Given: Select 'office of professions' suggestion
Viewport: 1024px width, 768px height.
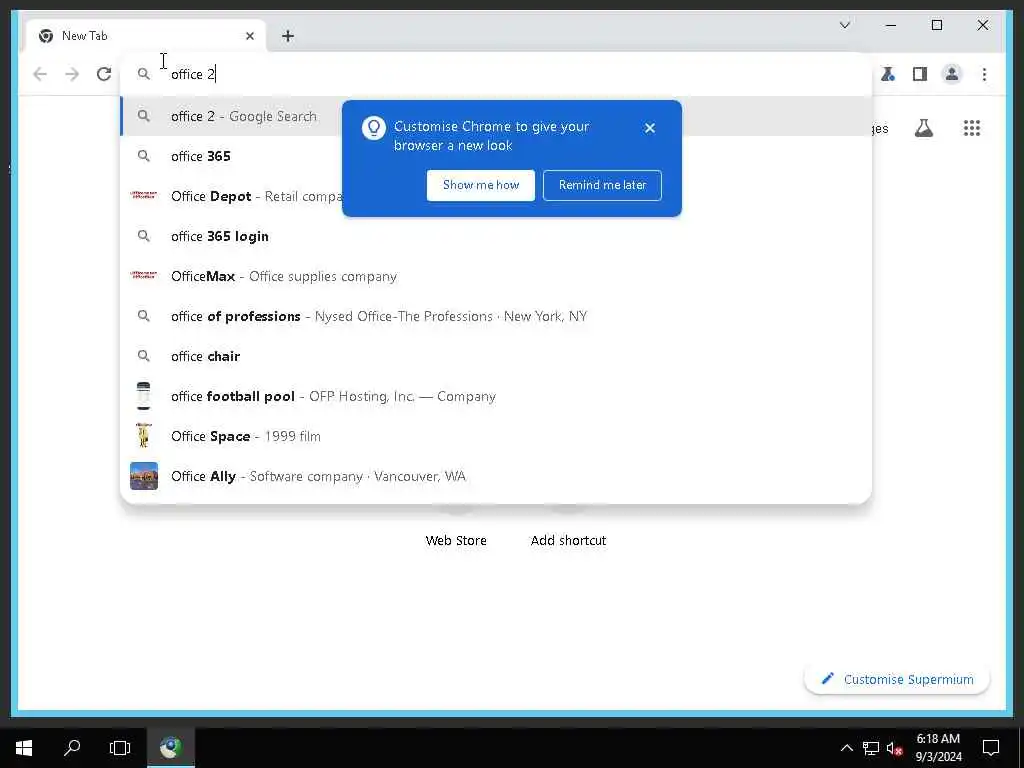Looking at the screenshot, I should coord(496,316).
